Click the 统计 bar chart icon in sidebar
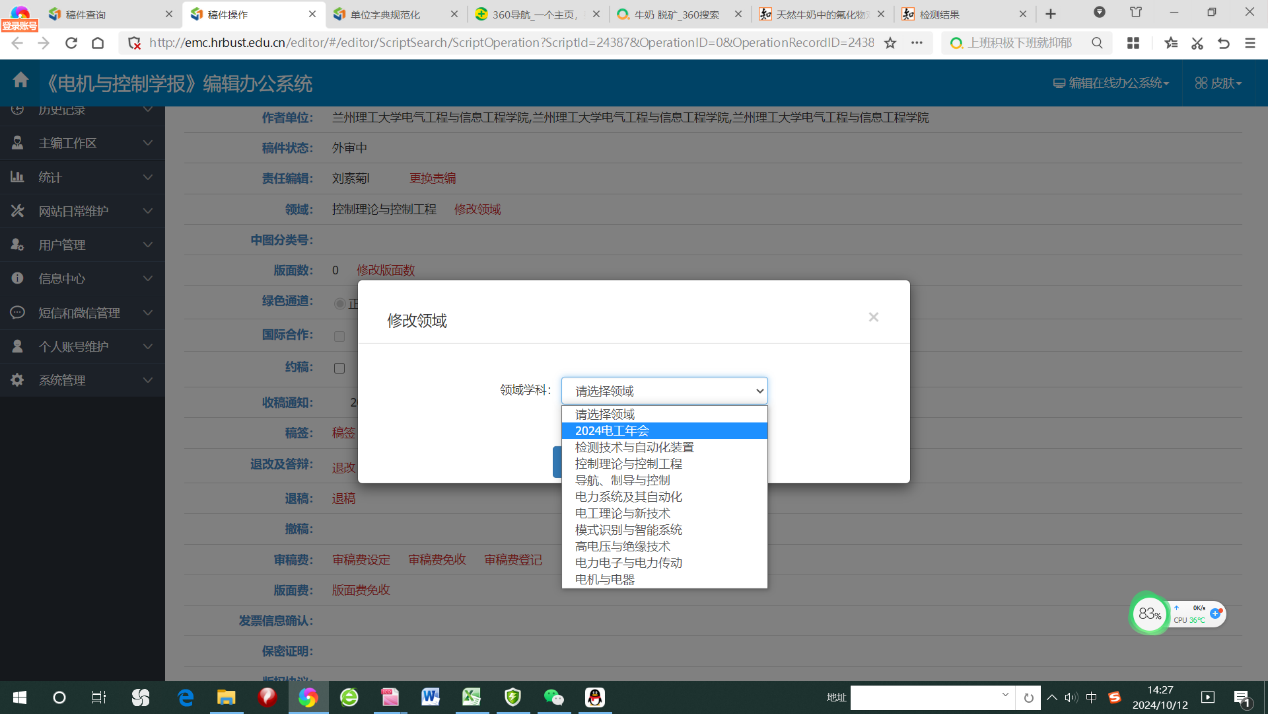The height and width of the screenshot is (714, 1268). pyautogui.click(x=17, y=177)
